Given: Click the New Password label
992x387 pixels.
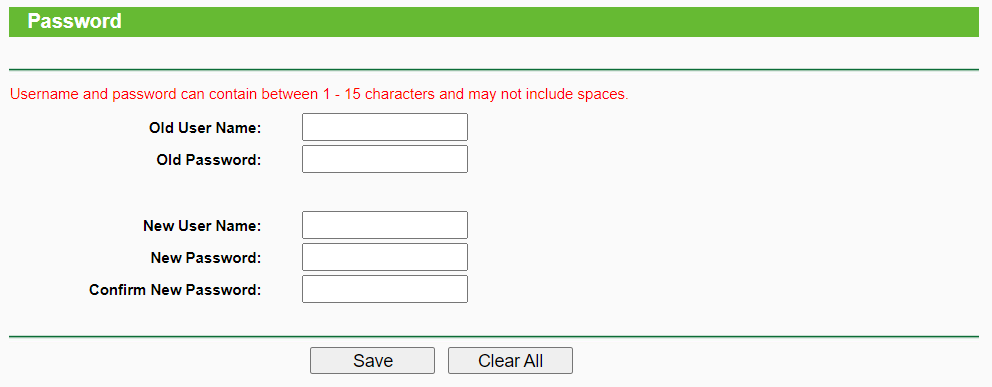Looking at the screenshot, I should [x=206, y=258].
